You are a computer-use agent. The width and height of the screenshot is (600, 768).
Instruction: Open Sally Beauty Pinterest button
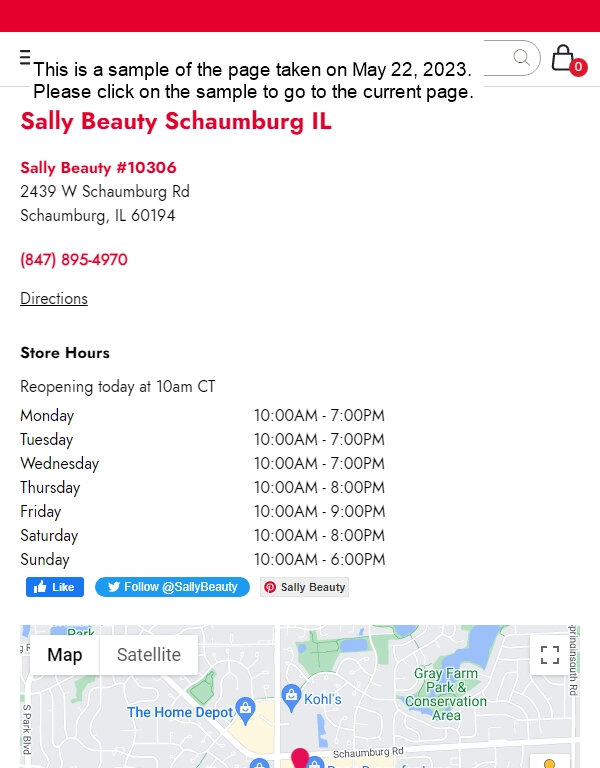click(x=304, y=587)
